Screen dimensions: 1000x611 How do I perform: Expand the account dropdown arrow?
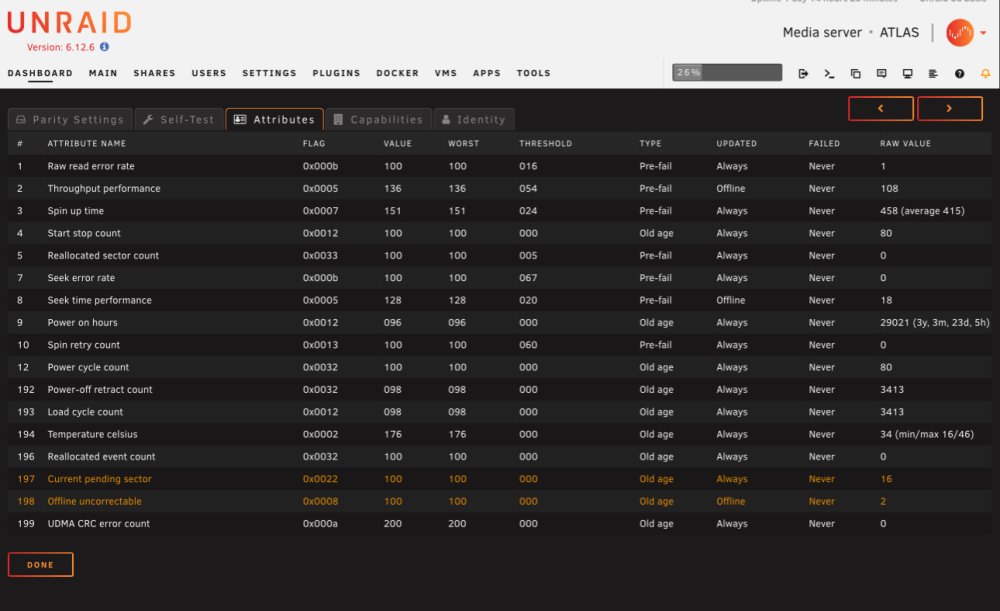tap(983, 33)
